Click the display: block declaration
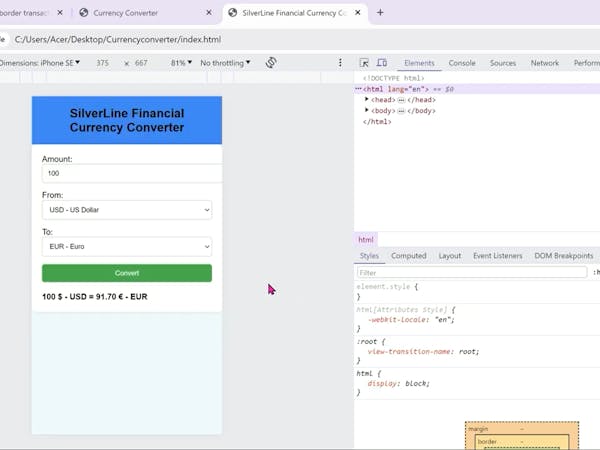Image resolution: width=600 pixels, height=450 pixels. pos(398,383)
